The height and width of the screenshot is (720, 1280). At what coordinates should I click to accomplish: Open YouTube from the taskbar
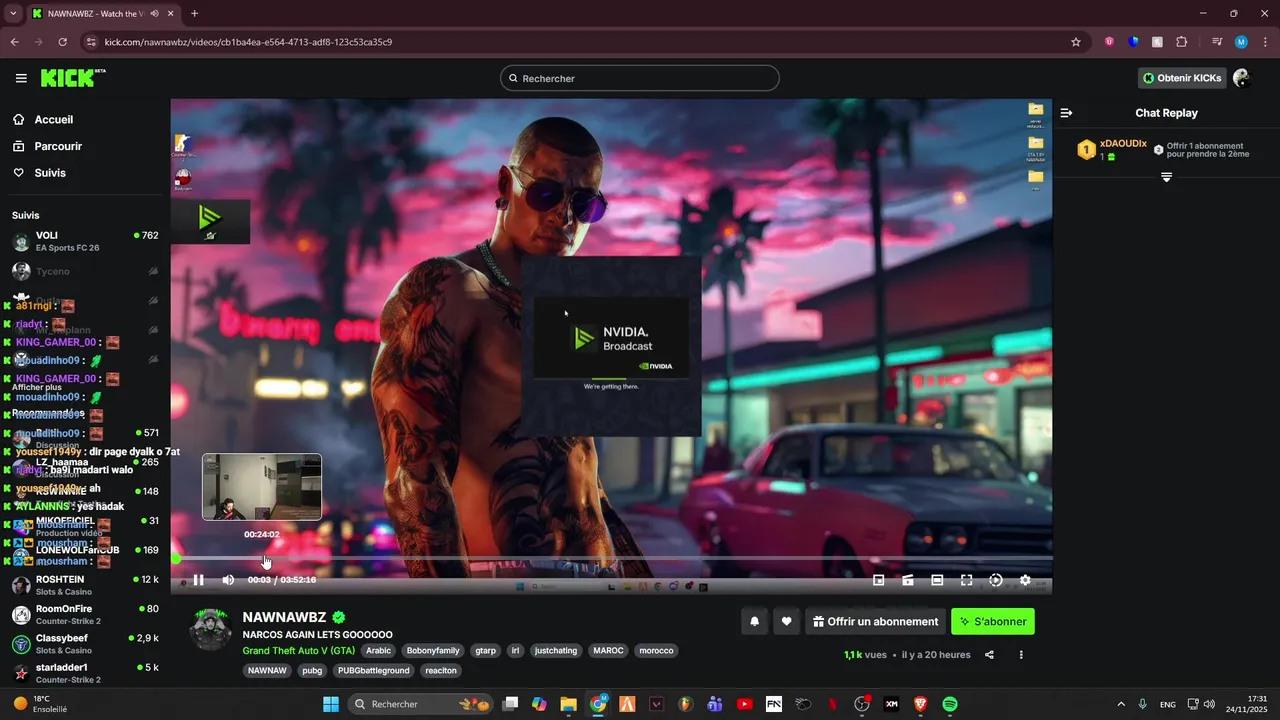pyautogui.click(x=744, y=704)
